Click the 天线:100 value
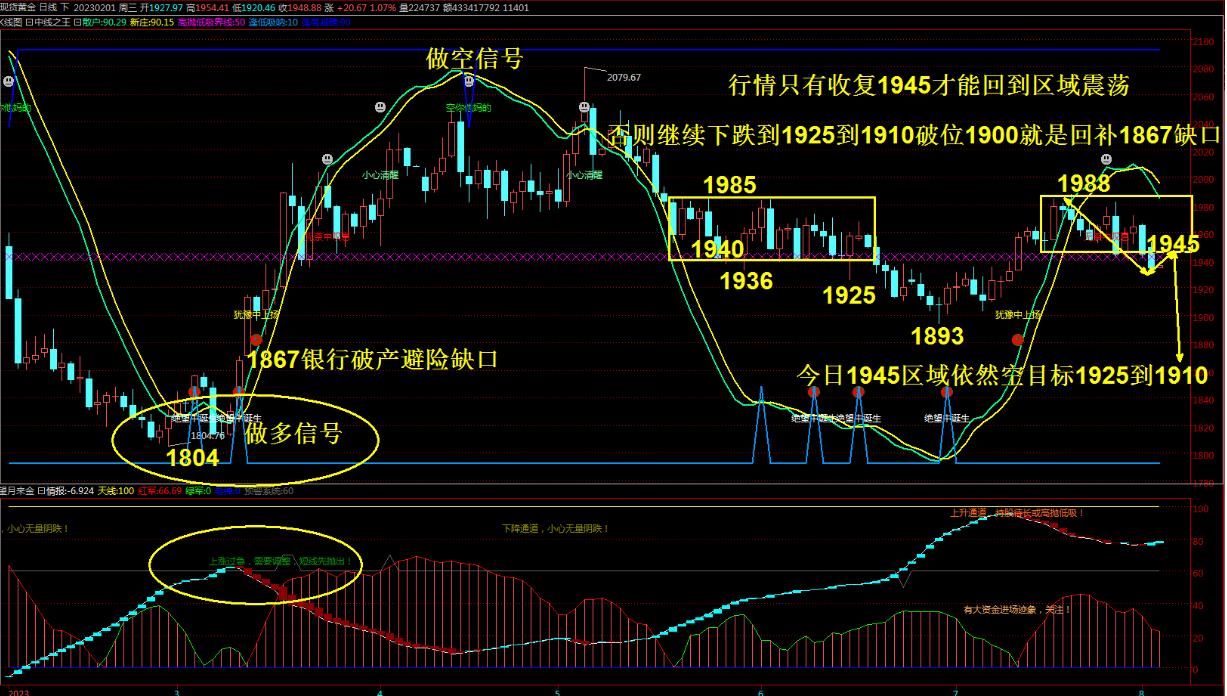The image size is (1227, 696). point(116,491)
